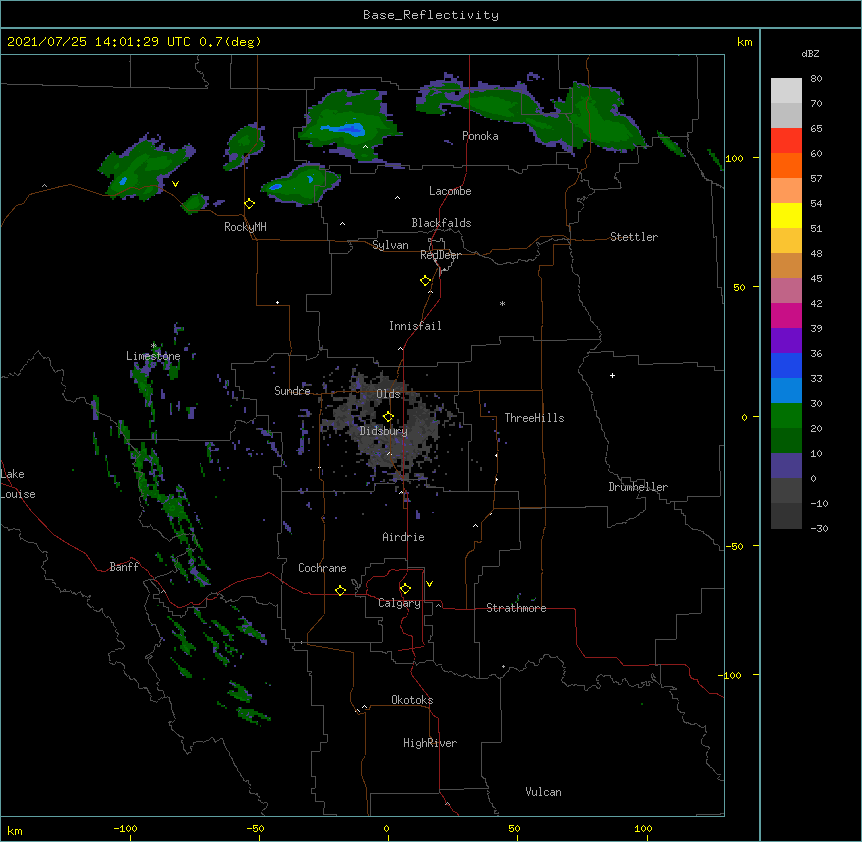Click the Ponoka city label

click(480, 136)
